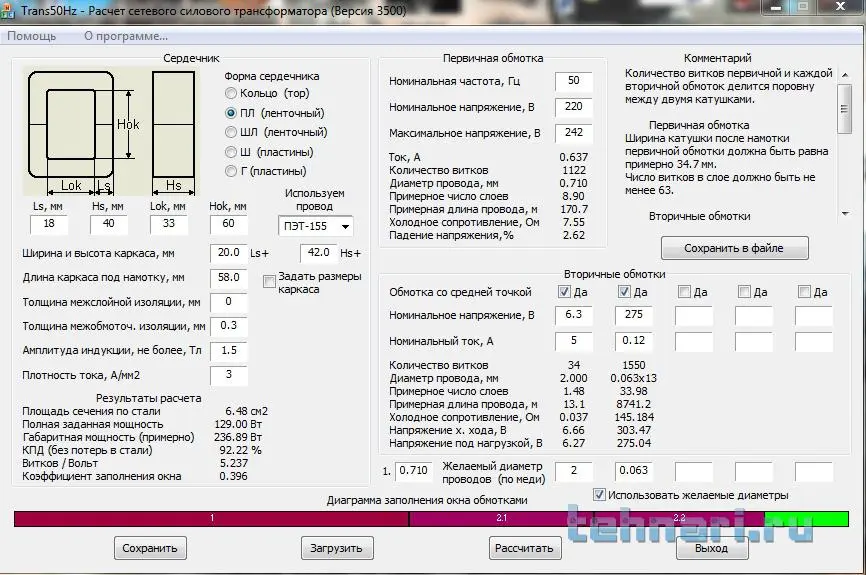
Task: Click the '1122' turns count value
Action: point(573,171)
